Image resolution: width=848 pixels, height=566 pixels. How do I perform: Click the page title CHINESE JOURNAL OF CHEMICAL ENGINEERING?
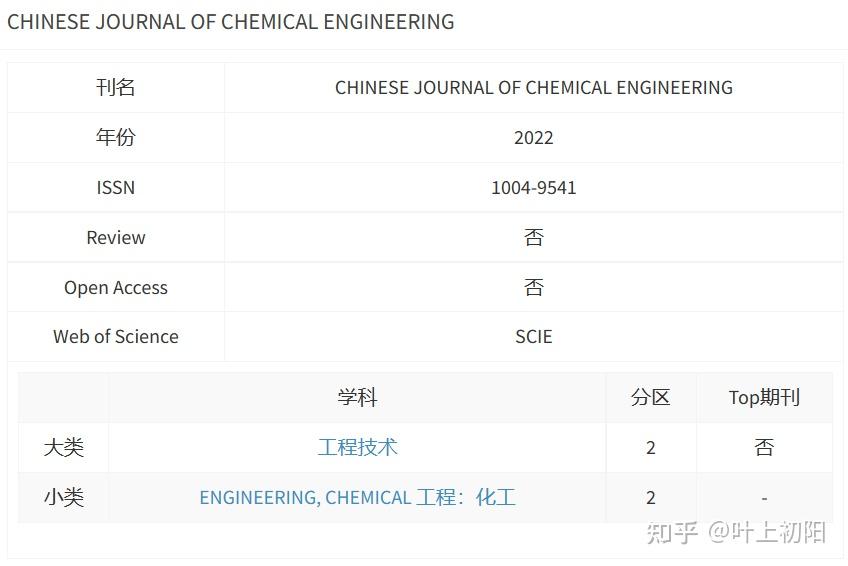pos(230,22)
